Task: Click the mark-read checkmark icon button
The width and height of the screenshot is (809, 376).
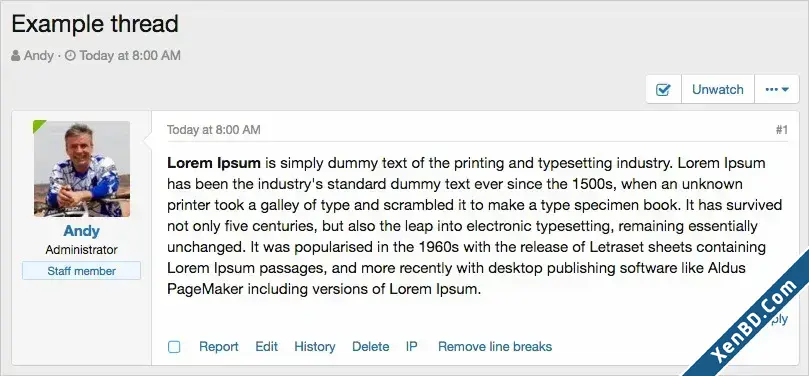Action: click(664, 89)
